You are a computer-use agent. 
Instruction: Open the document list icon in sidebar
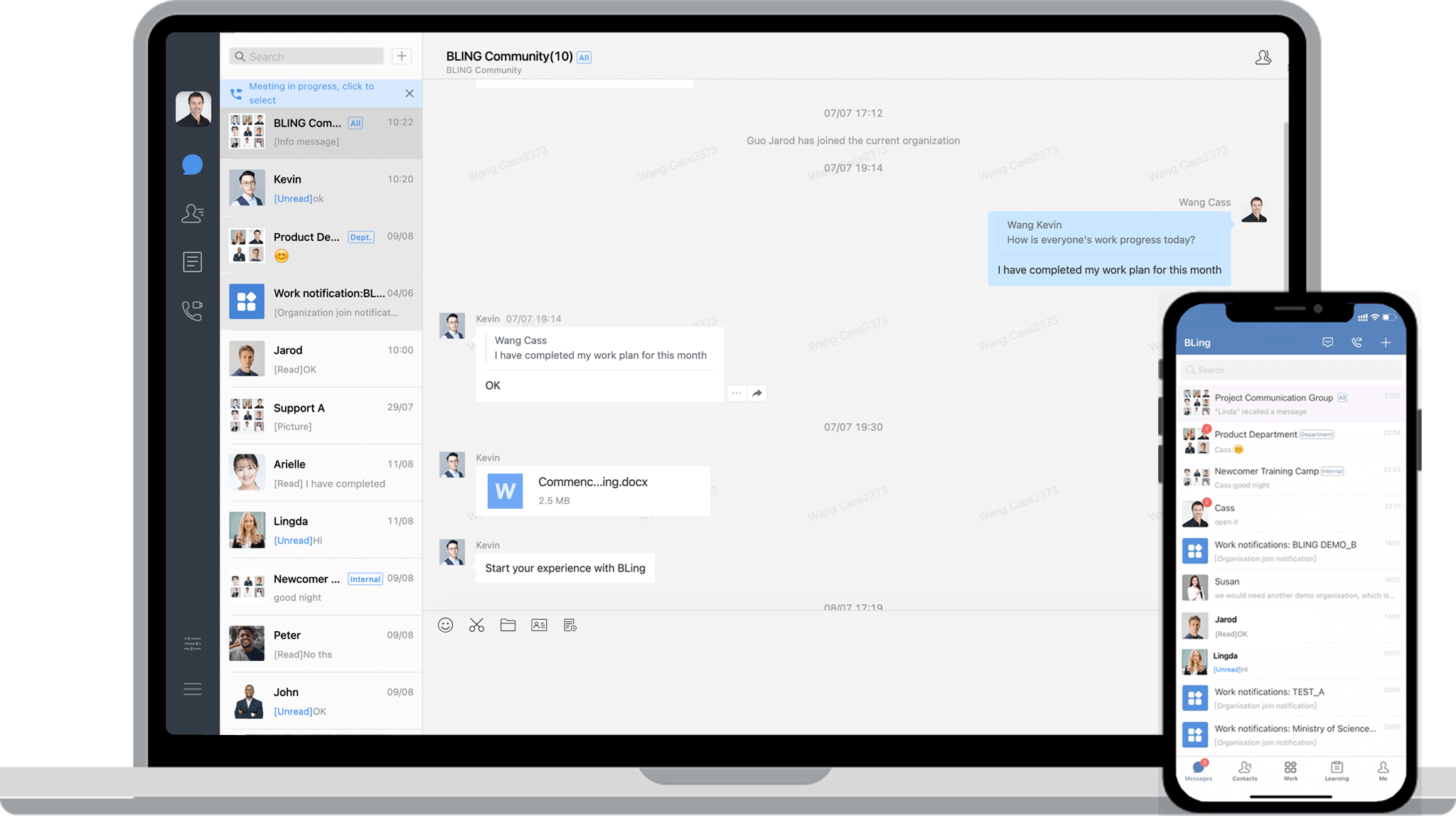tap(192, 262)
